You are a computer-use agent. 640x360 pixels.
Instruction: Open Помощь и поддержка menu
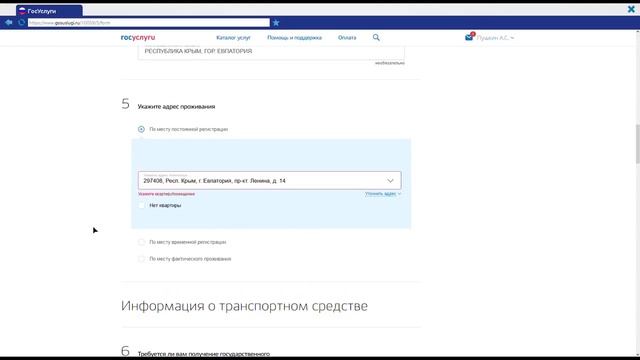[294, 38]
